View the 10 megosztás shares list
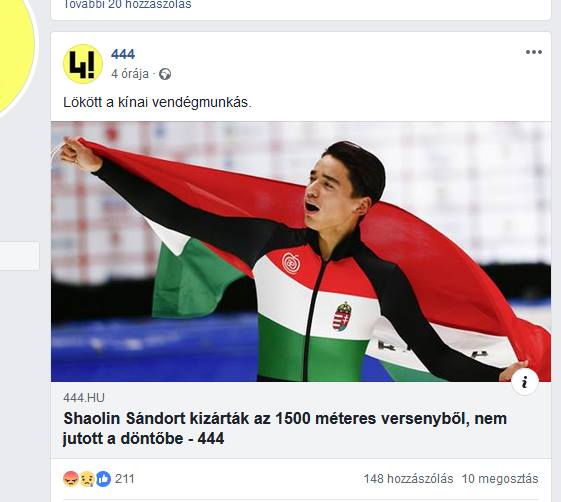Image resolution: width=561 pixels, height=502 pixels. point(500,479)
